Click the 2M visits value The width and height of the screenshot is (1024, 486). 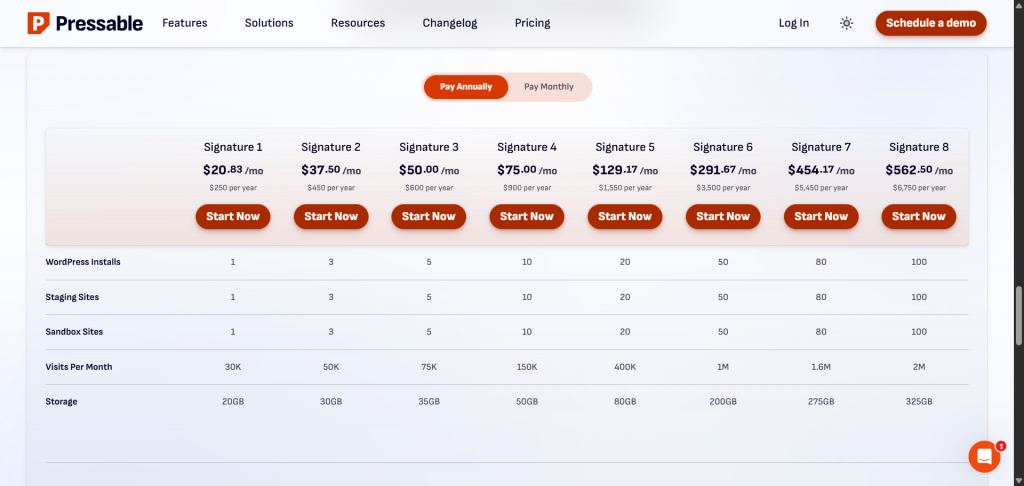[x=919, y=367]
